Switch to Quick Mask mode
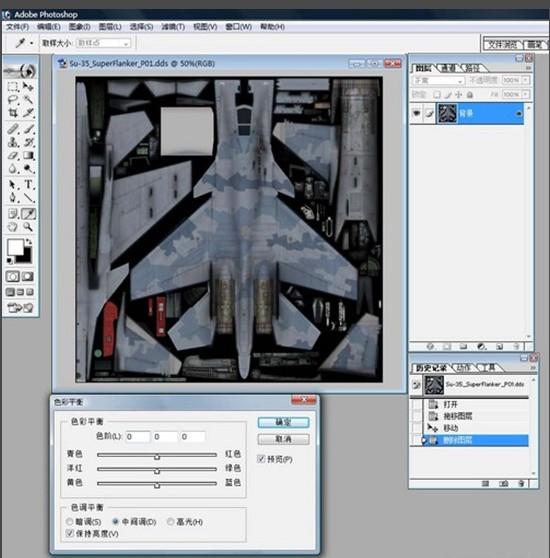Viewport: 550px width, 558px height. 28,277
